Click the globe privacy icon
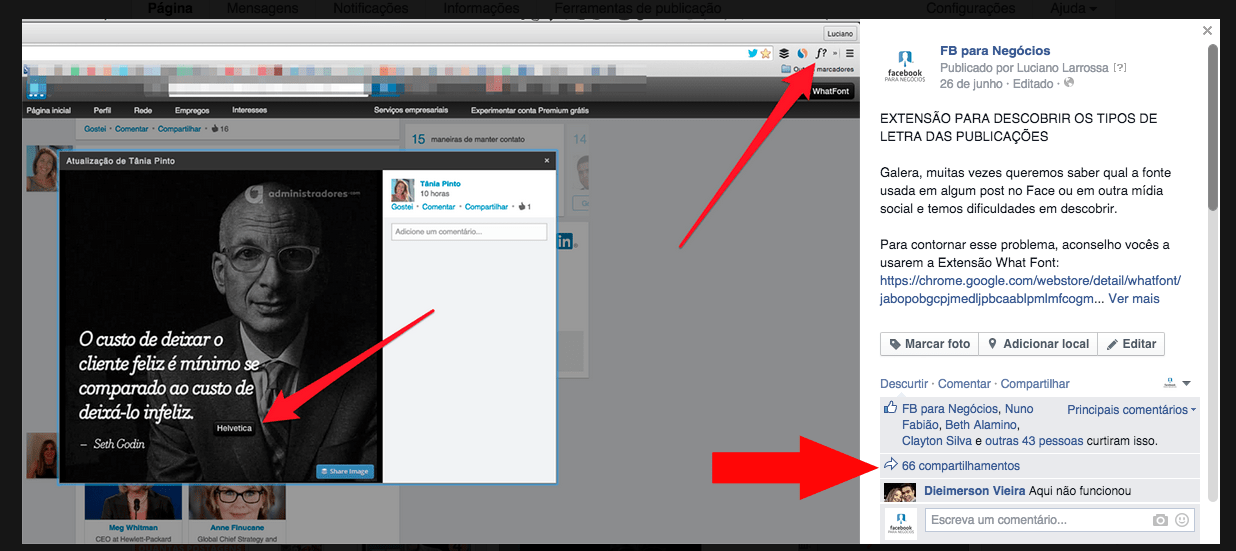Screen dimensions: 1236x551 coord(1069,83)
